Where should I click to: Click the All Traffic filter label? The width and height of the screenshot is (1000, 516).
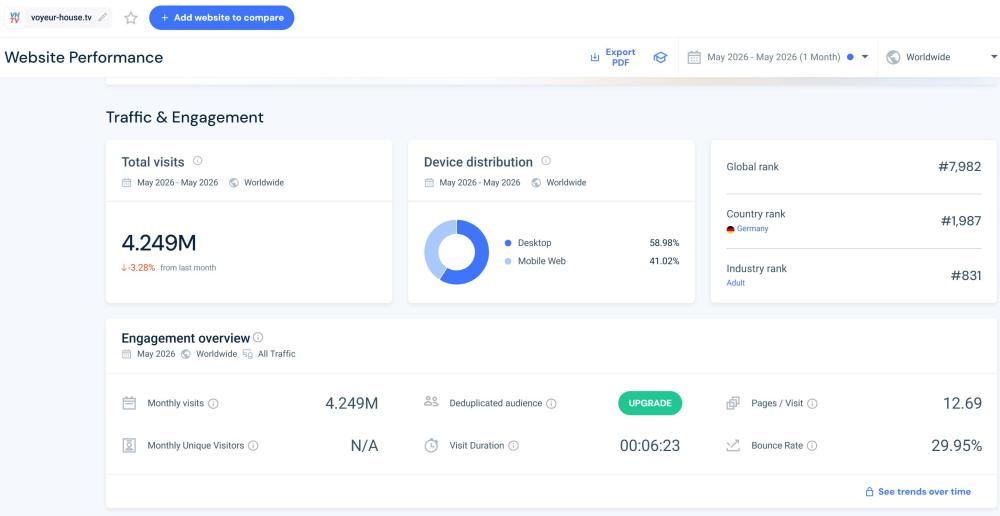click(x=277, y=353)
